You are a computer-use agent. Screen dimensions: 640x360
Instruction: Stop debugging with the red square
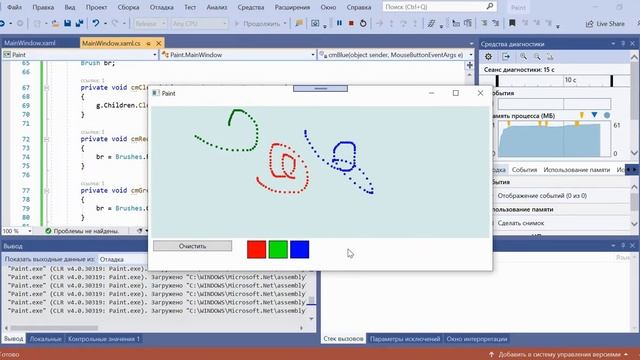pyautogui.click(x=351, y=23)
